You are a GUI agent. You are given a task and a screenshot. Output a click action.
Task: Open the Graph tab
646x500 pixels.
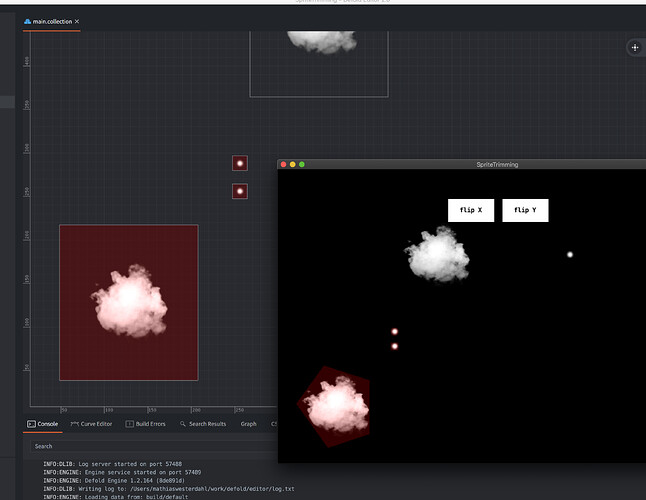point(248,424)
